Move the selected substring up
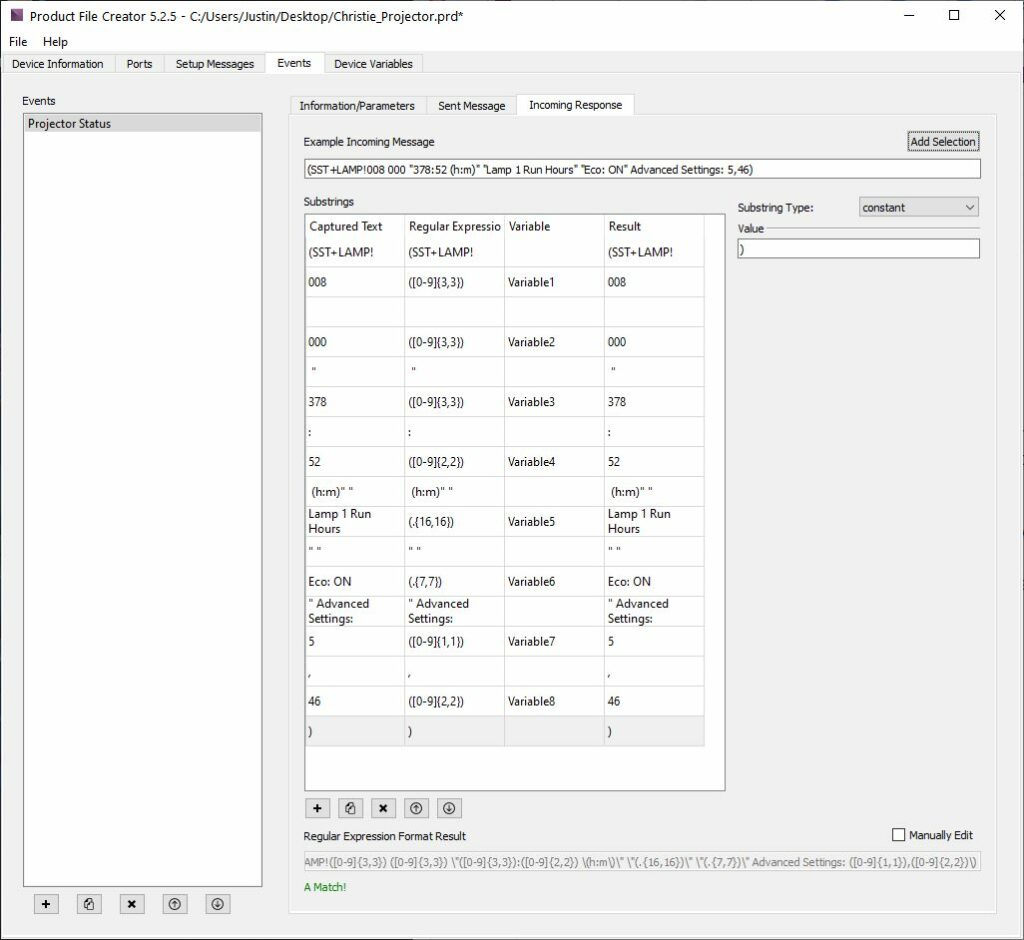Image resolution: width=1024 pixels, height=940 pixels. pos(416,808)
